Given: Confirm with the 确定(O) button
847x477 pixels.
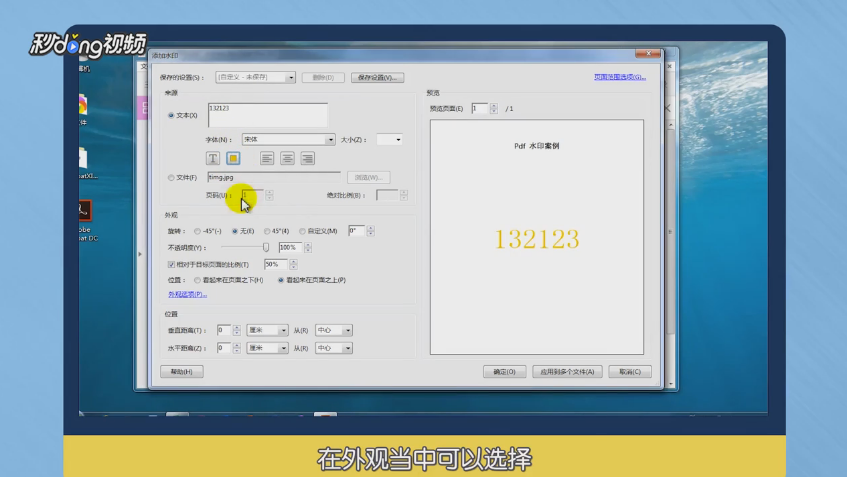Looking at the screenshot, I should click(x=505, y=372).
